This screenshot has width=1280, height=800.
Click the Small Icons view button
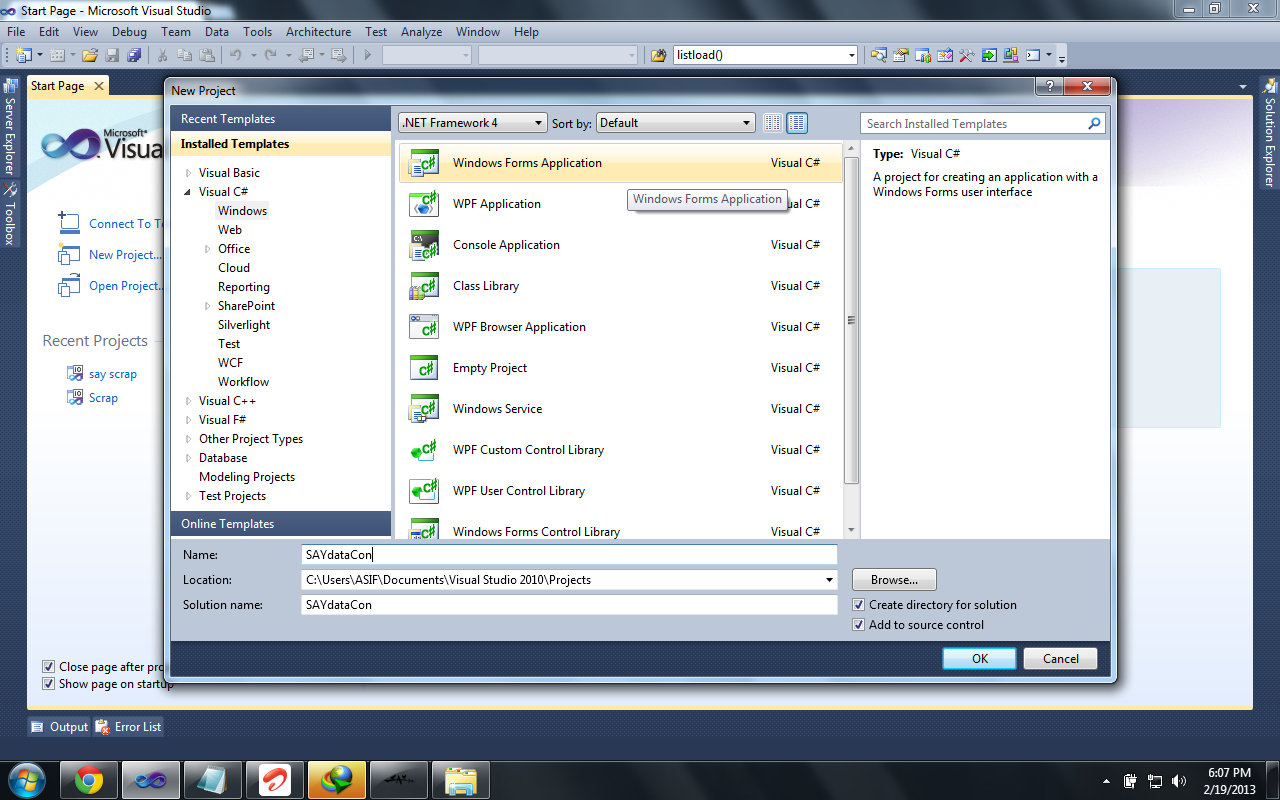[772, 123]
